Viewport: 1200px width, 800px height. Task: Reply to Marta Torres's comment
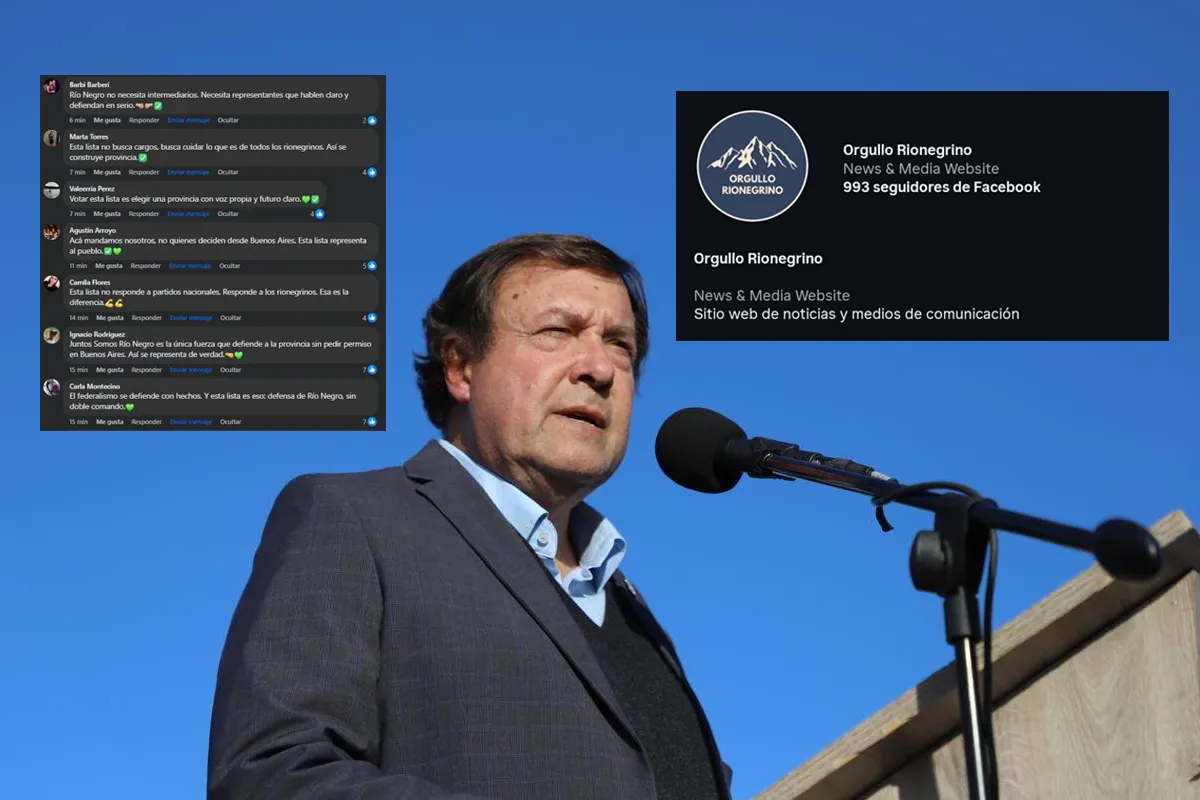click(144, 172)
